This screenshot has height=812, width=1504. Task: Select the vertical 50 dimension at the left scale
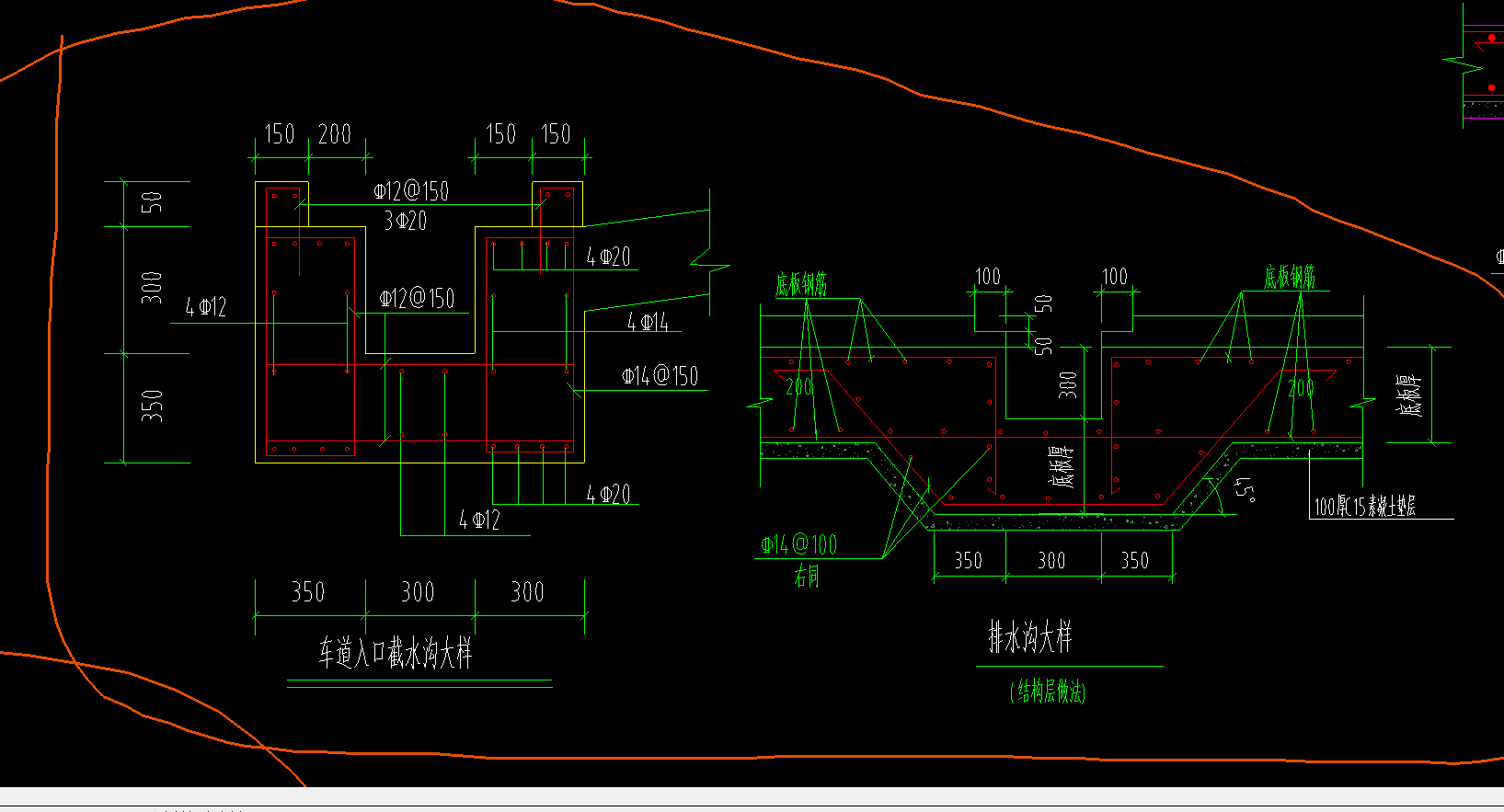[152, 202]
